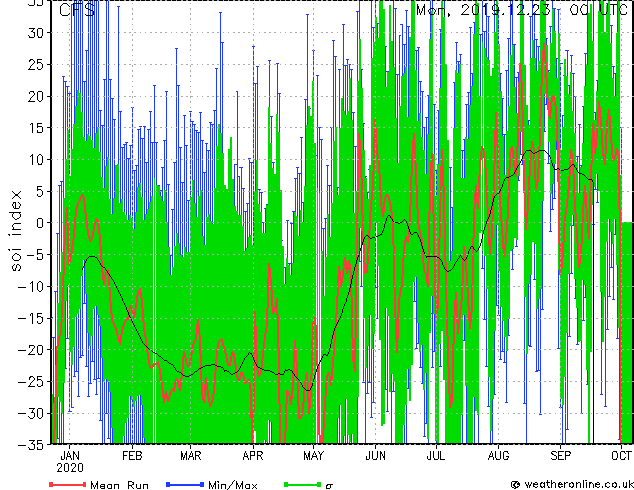The image size is (634, 490).
Task: Click the green sigma legend swatch
Action: 302,484
